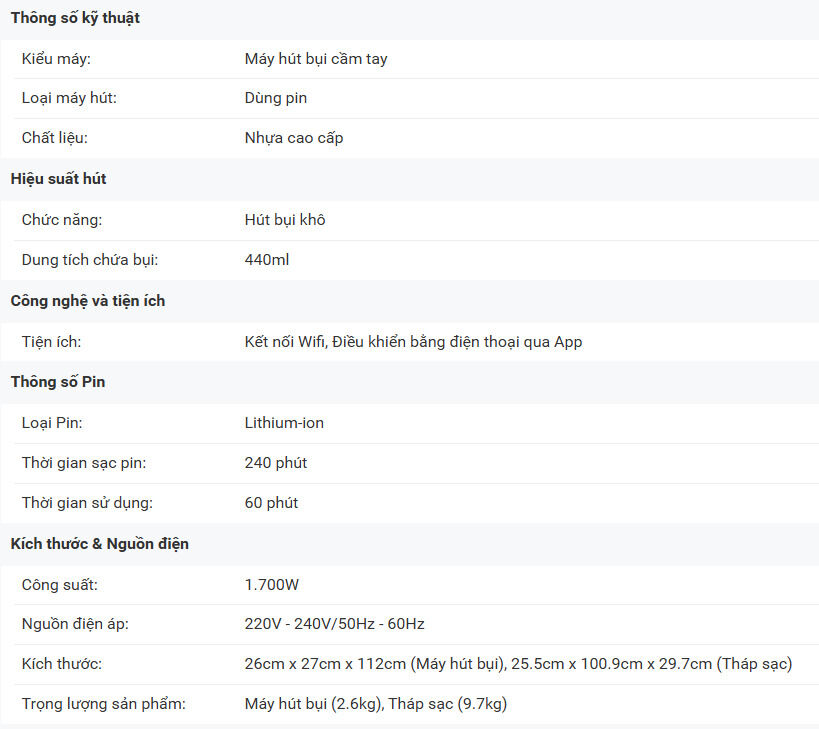Click the Thông số kỹ thuật section header

(75, 18)
